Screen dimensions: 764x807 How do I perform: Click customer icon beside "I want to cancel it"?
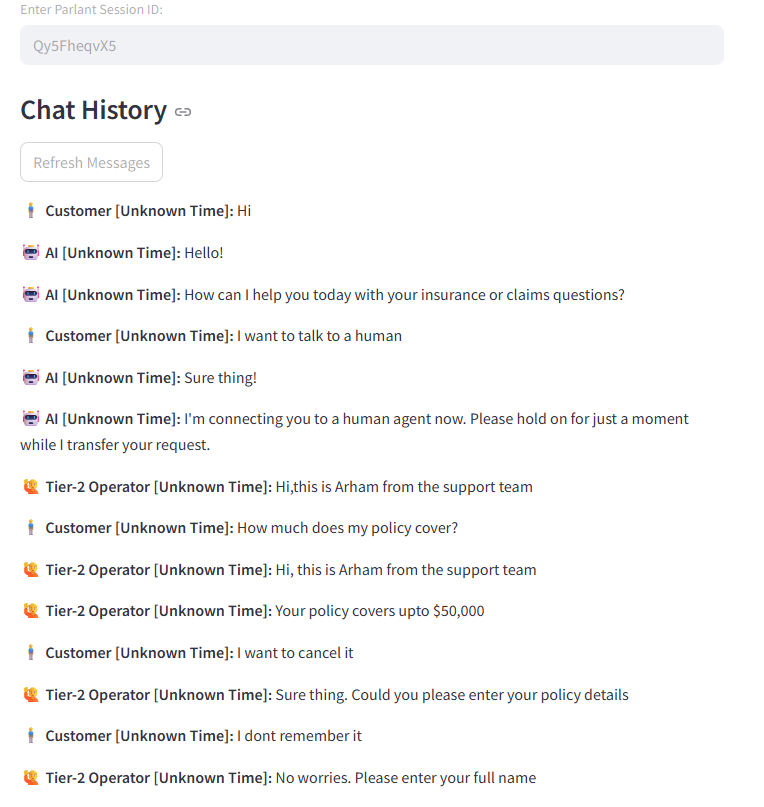31,653
